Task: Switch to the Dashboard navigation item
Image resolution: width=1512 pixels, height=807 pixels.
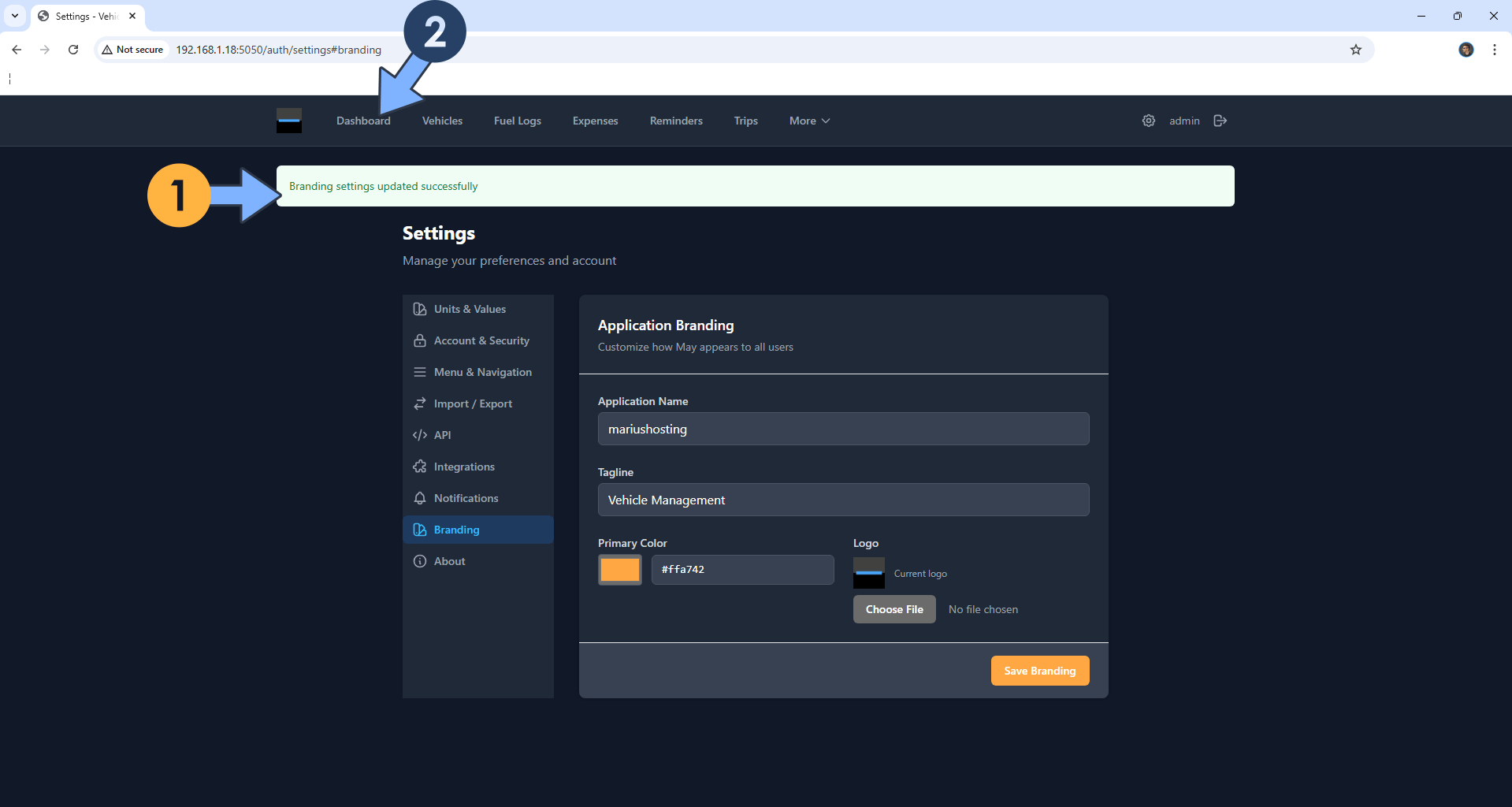Action: point(362,121)
